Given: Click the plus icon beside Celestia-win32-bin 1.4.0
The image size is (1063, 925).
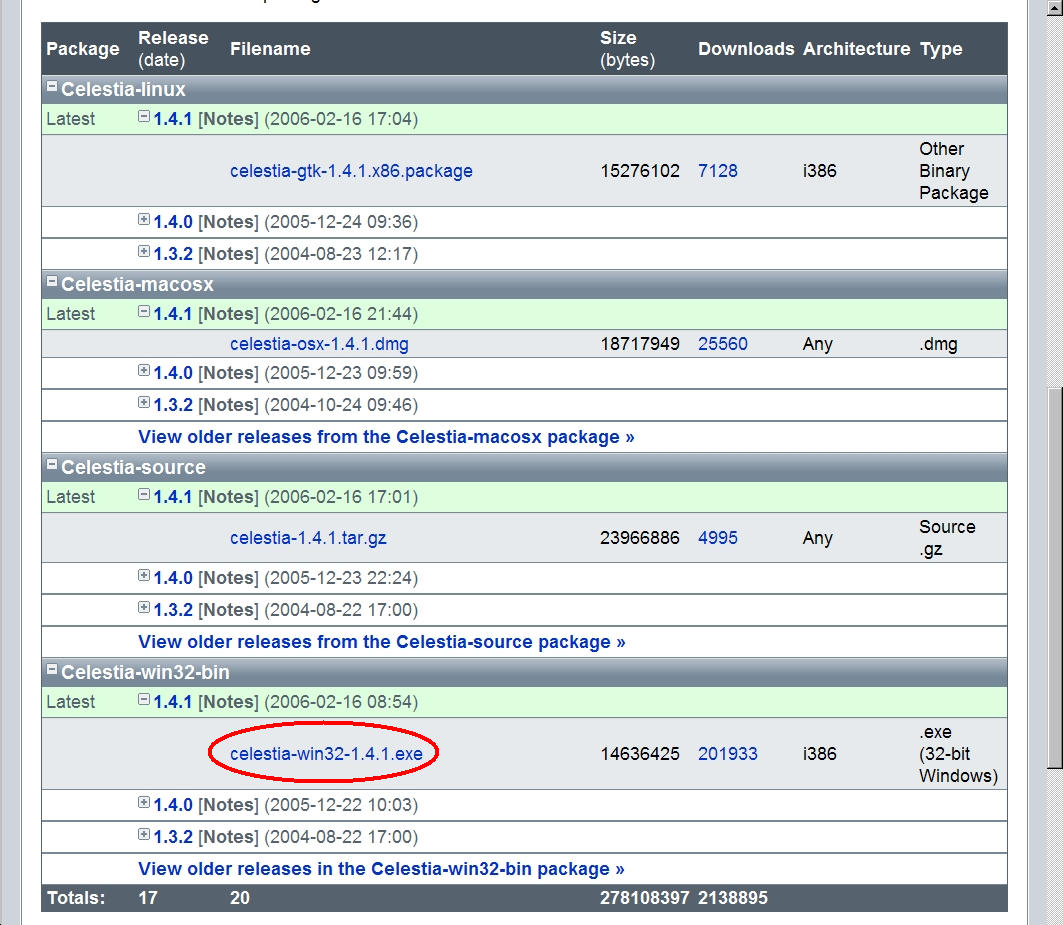Looking at the screenshot, I should click(x=144, y=802).
